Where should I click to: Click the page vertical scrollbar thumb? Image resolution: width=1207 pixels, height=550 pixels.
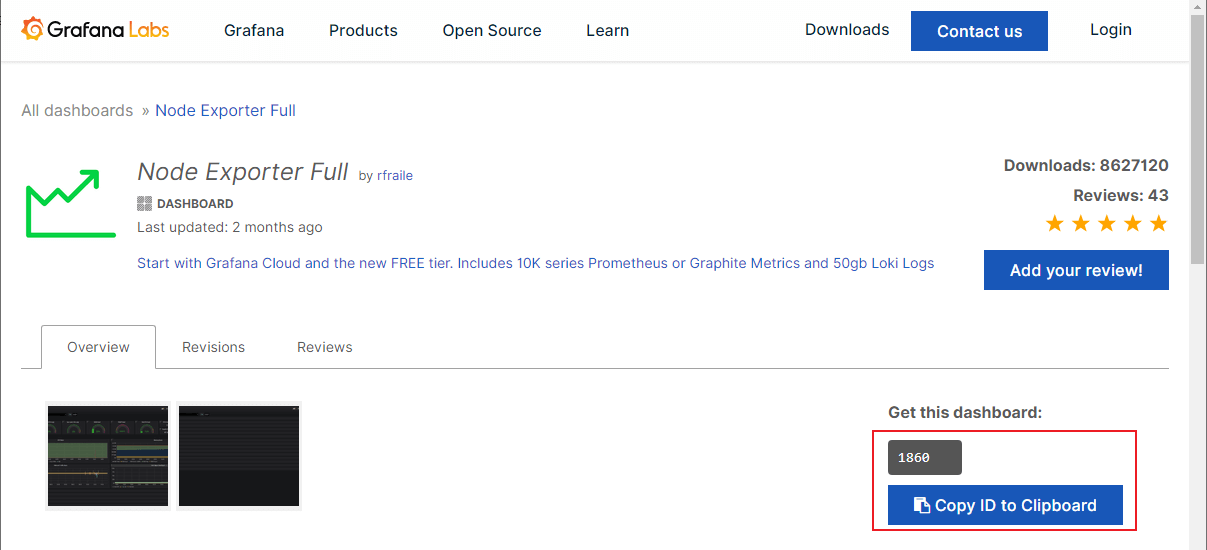coord(1198,138)
